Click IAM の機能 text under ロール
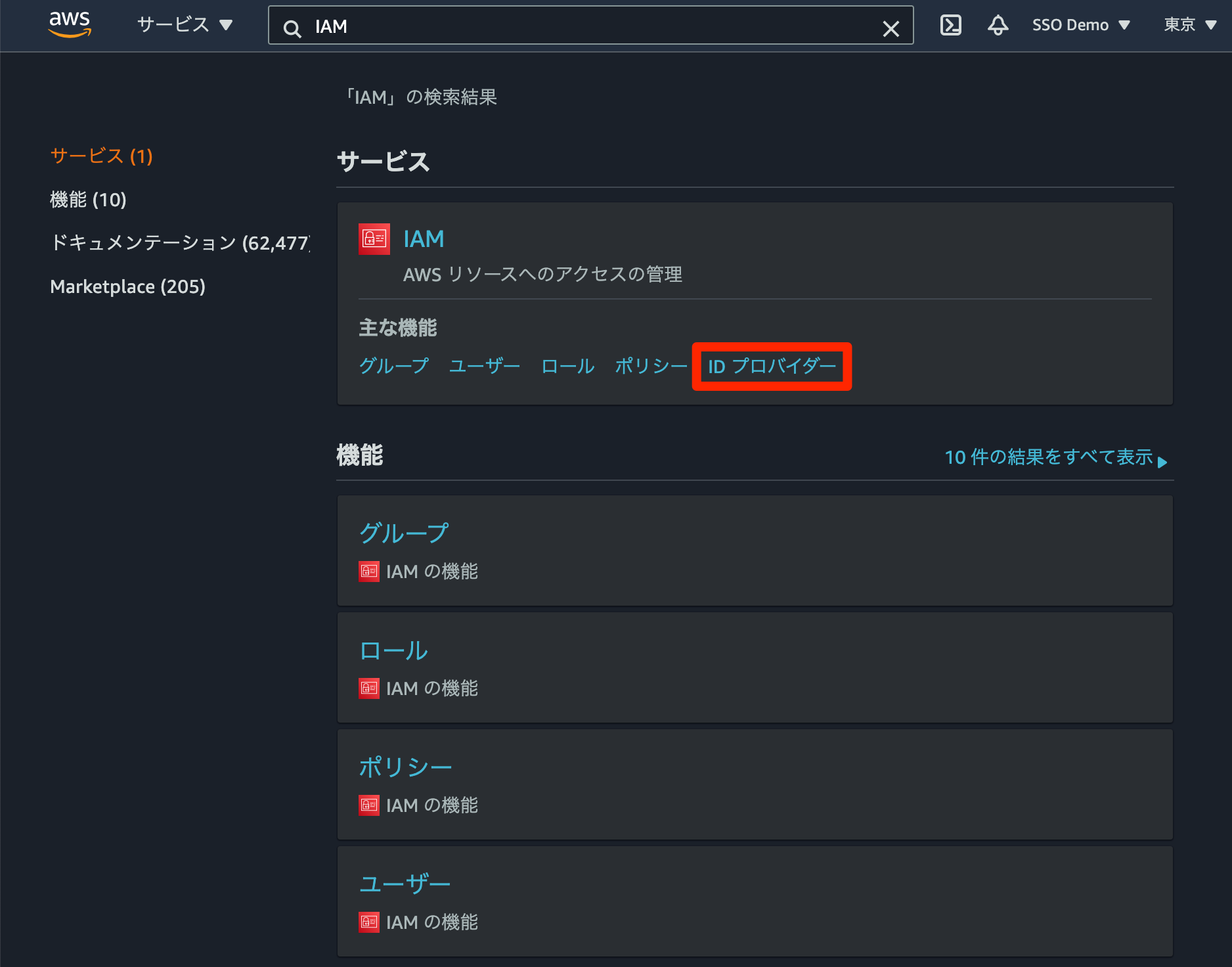This screenshot has width=1232, height=967. pyautogui.click(x=432, y=688)
